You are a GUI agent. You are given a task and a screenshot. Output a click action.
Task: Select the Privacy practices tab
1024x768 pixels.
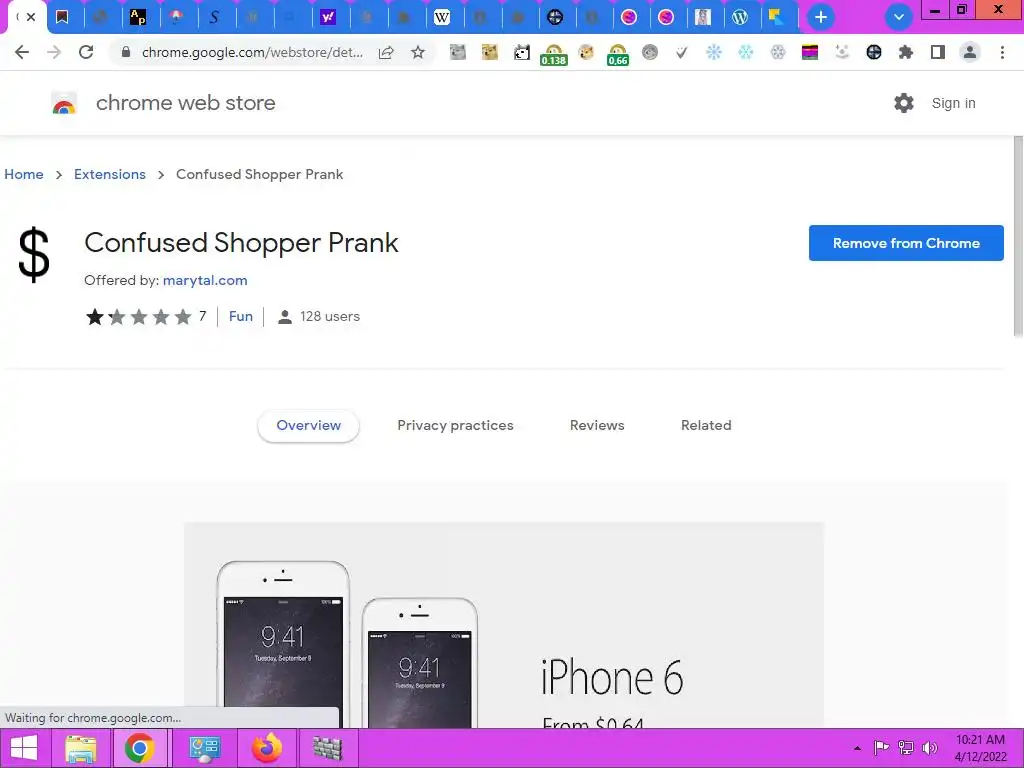click(x=455, y=425)
